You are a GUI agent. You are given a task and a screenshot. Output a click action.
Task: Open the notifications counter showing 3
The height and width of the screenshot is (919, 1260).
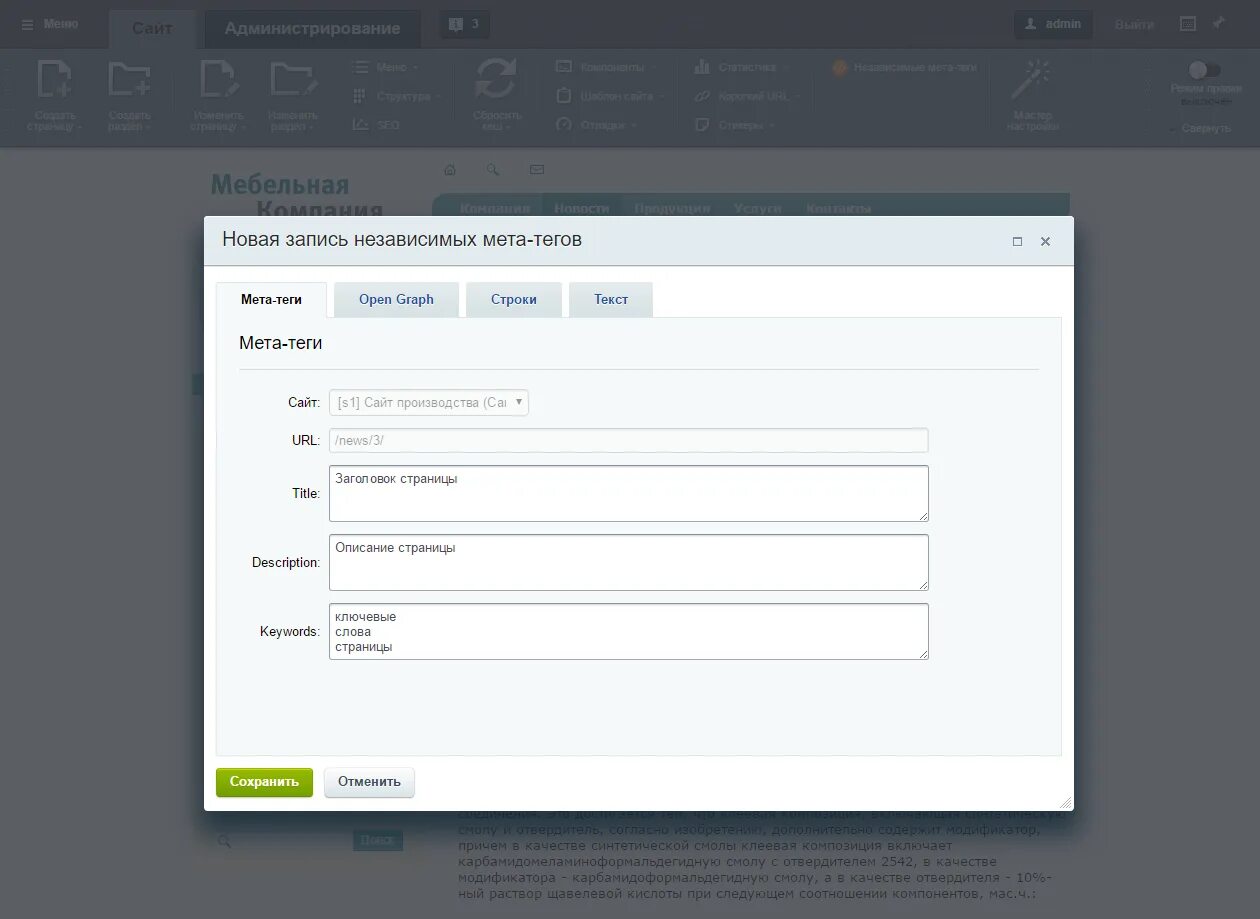coord(464,24)
